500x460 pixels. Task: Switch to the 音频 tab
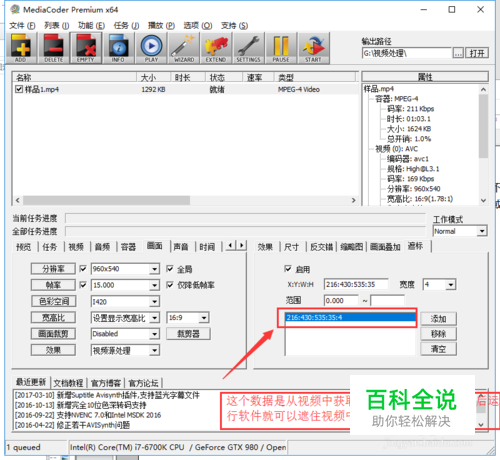point(102,247)
